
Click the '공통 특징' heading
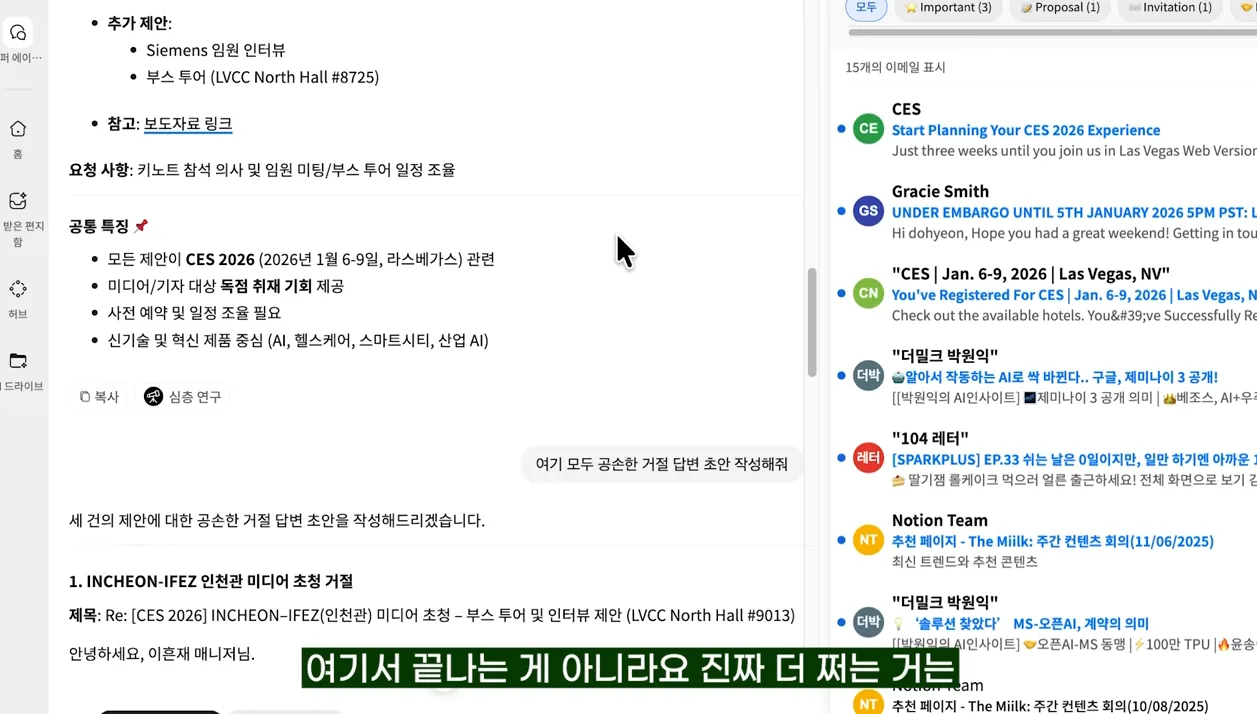(108, 226)
